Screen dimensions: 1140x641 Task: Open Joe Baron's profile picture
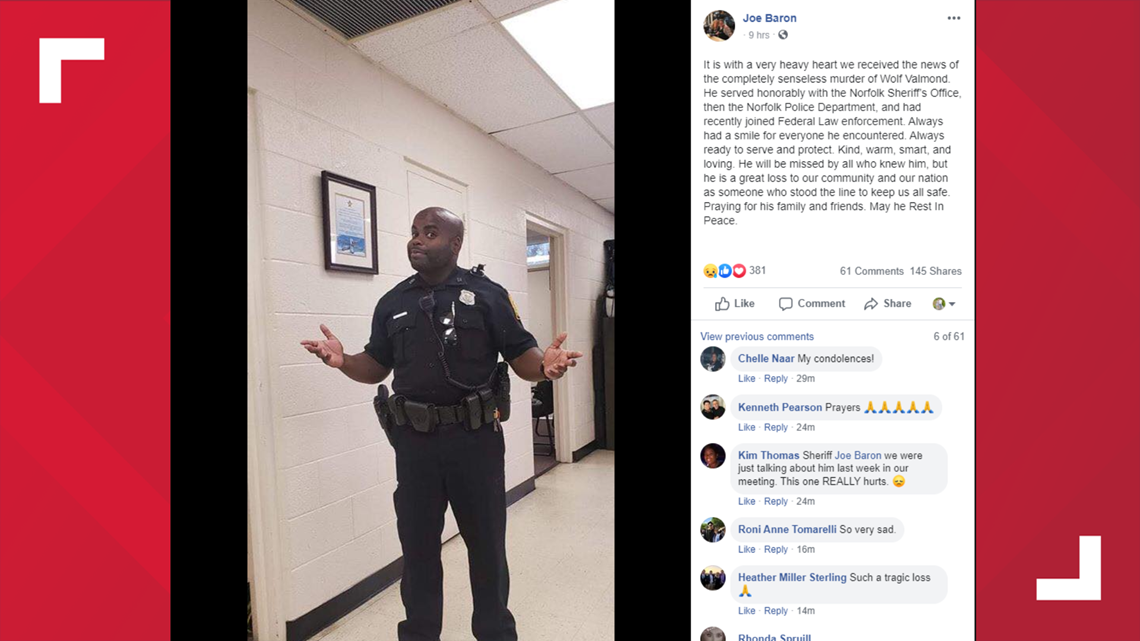(718, 25)
